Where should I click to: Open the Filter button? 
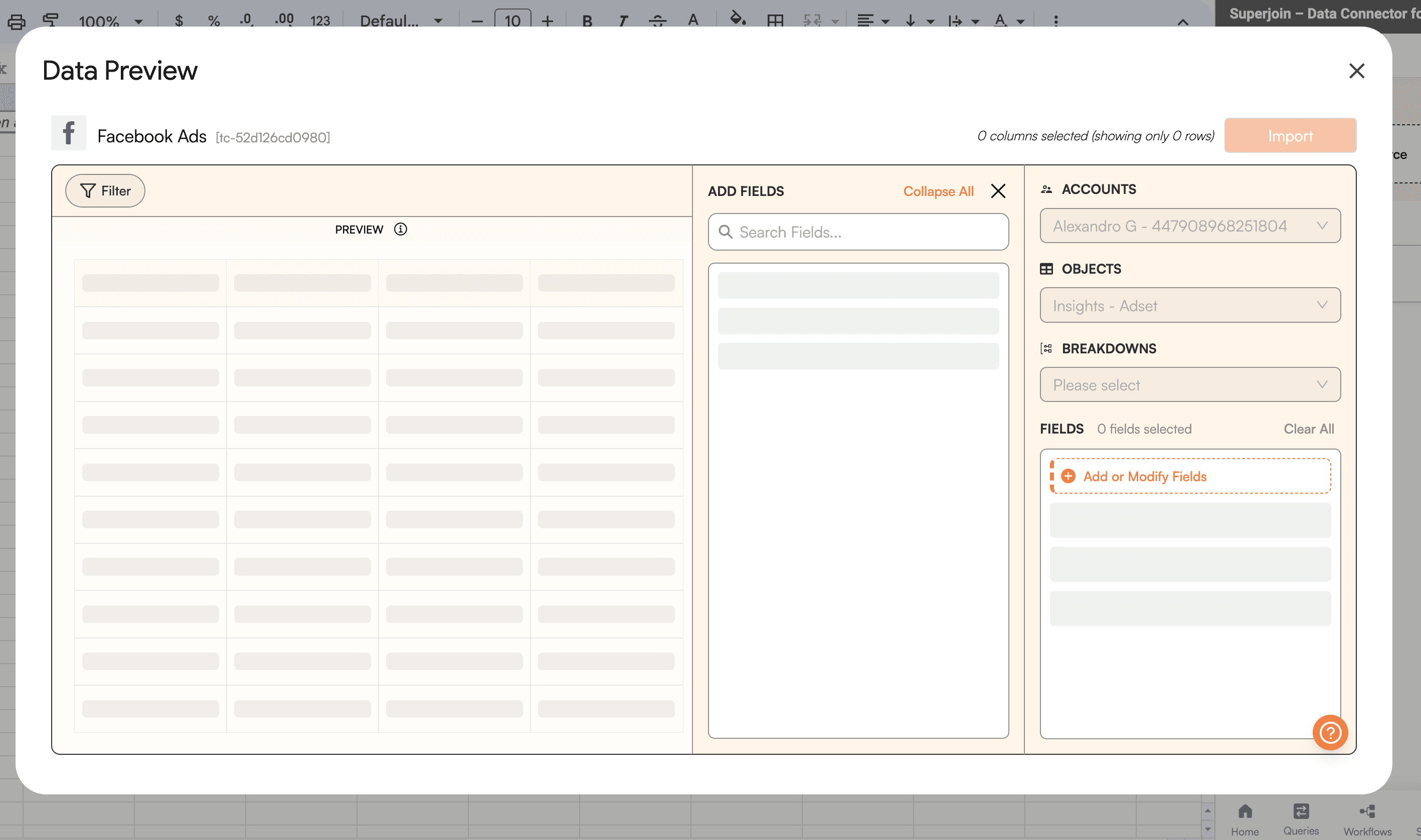tap(105, 191)
